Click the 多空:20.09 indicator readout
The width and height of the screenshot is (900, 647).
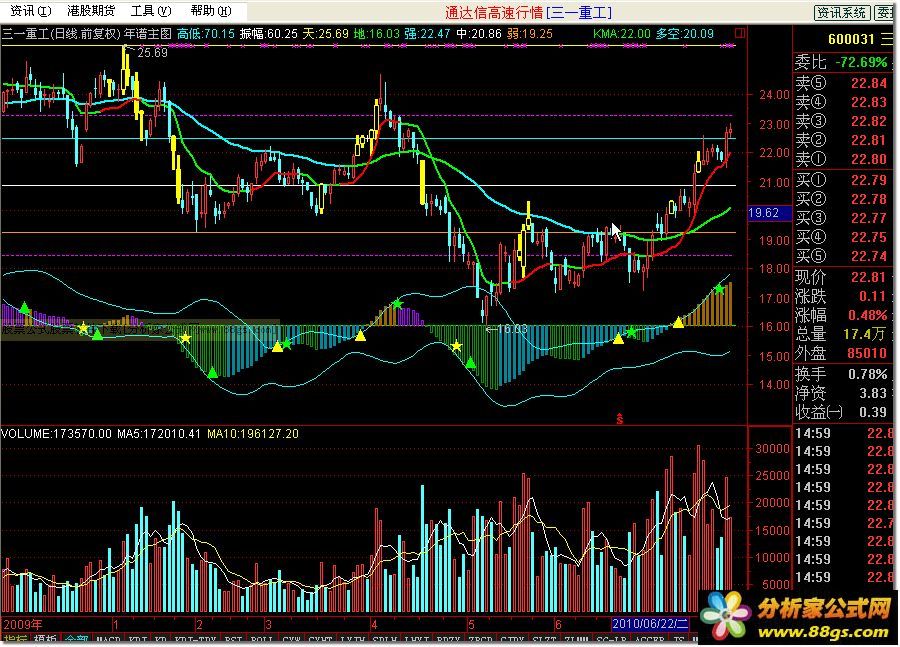tap(685, 34)
